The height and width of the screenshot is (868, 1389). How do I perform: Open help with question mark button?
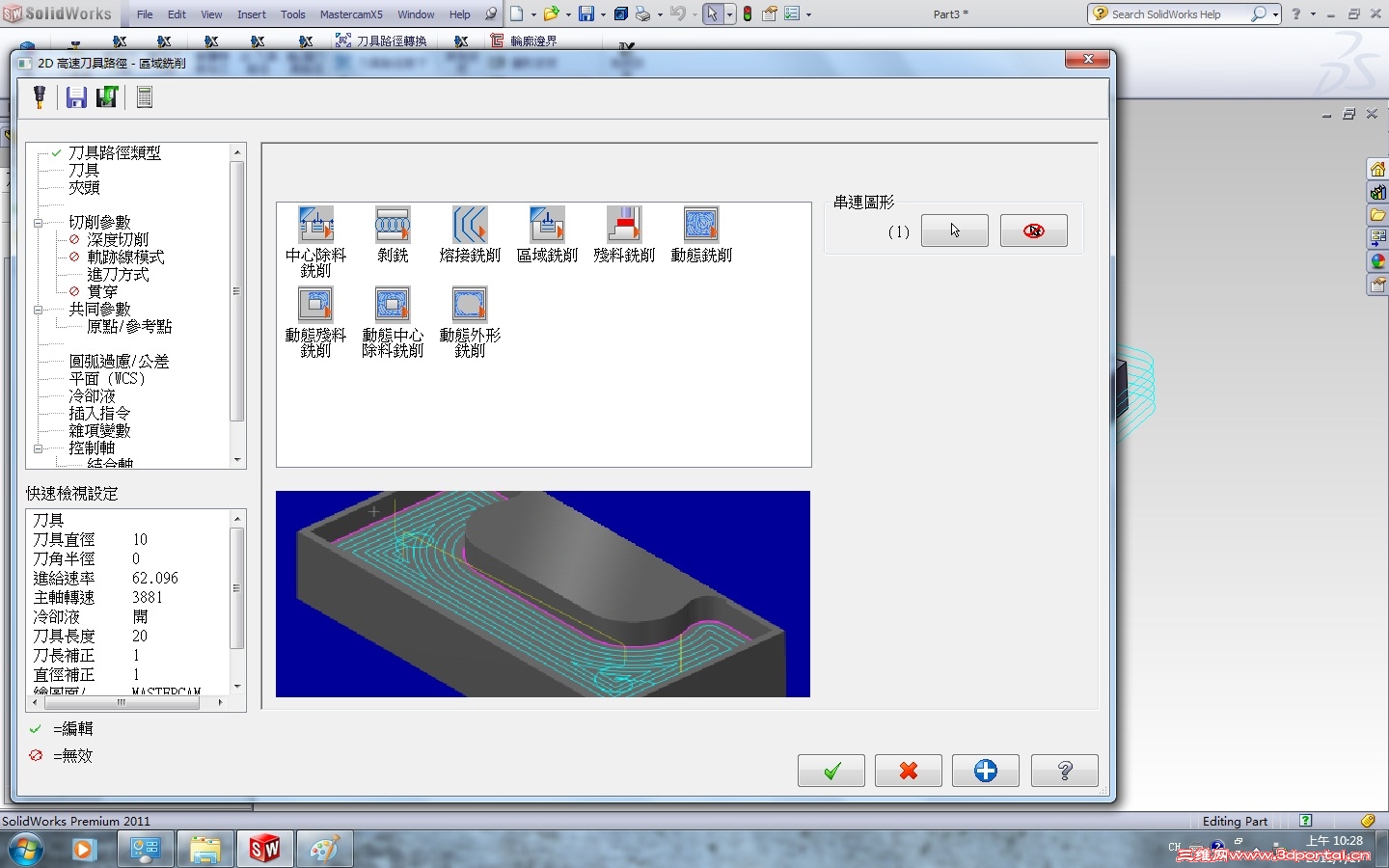(1065, 771)
